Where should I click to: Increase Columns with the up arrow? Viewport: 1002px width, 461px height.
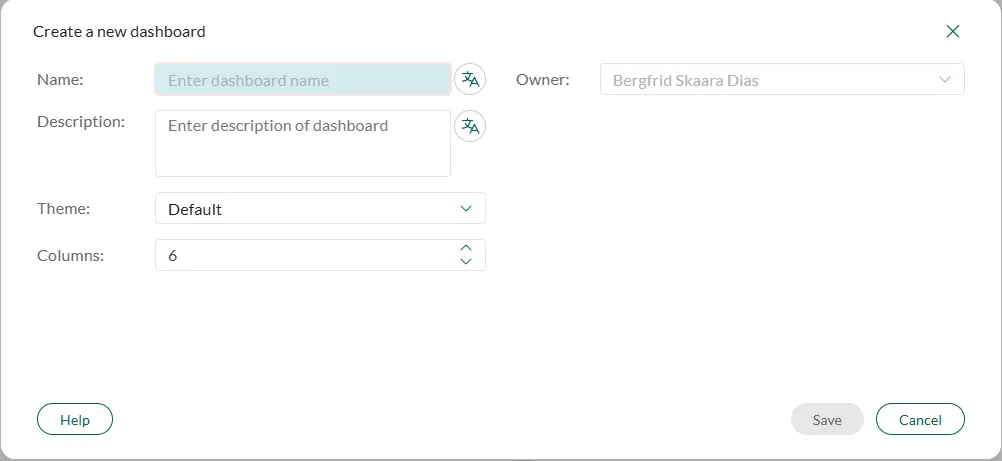tap(465, 248)
